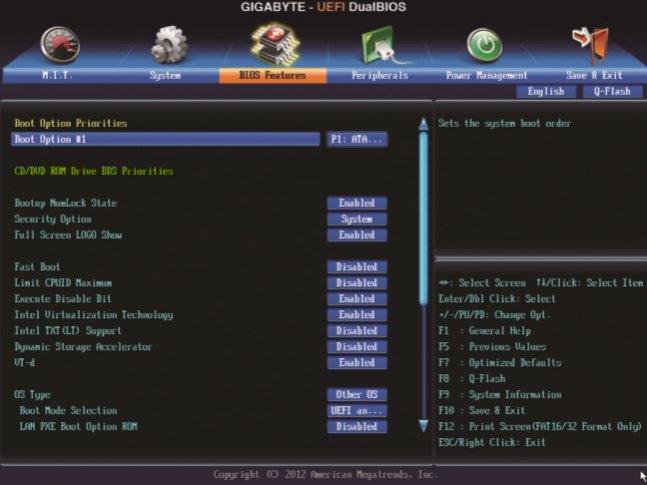Toggle Full Screen LOGO Show value
647x485 pixels.
(x=357, y=235)
